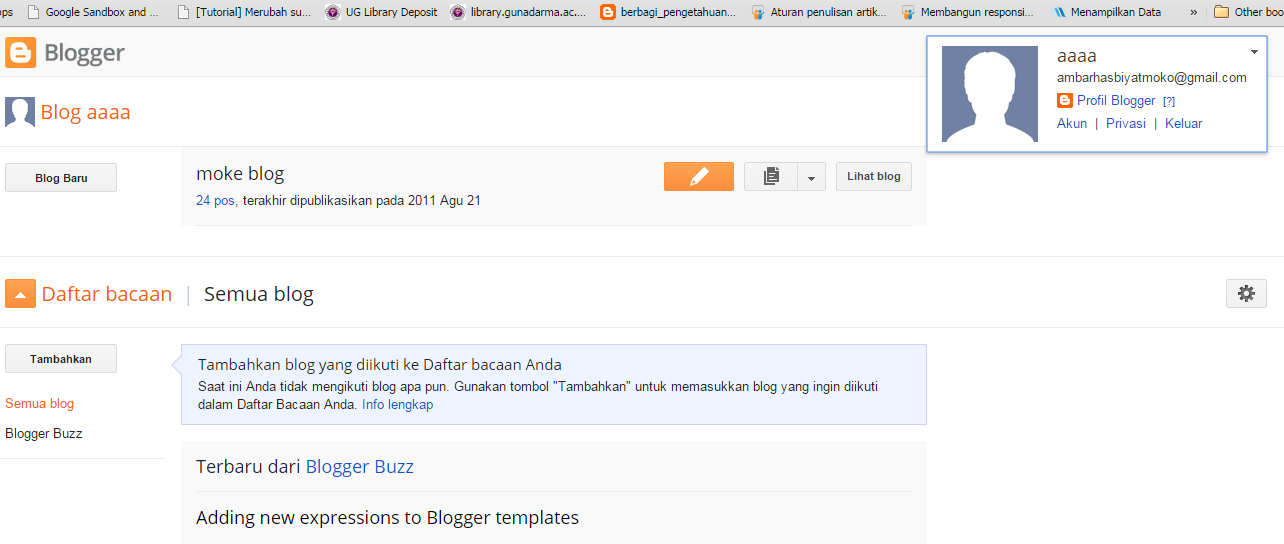The image size is (1284, 544).
Task: Open Akun account settings link
Action: (1072, 124)
